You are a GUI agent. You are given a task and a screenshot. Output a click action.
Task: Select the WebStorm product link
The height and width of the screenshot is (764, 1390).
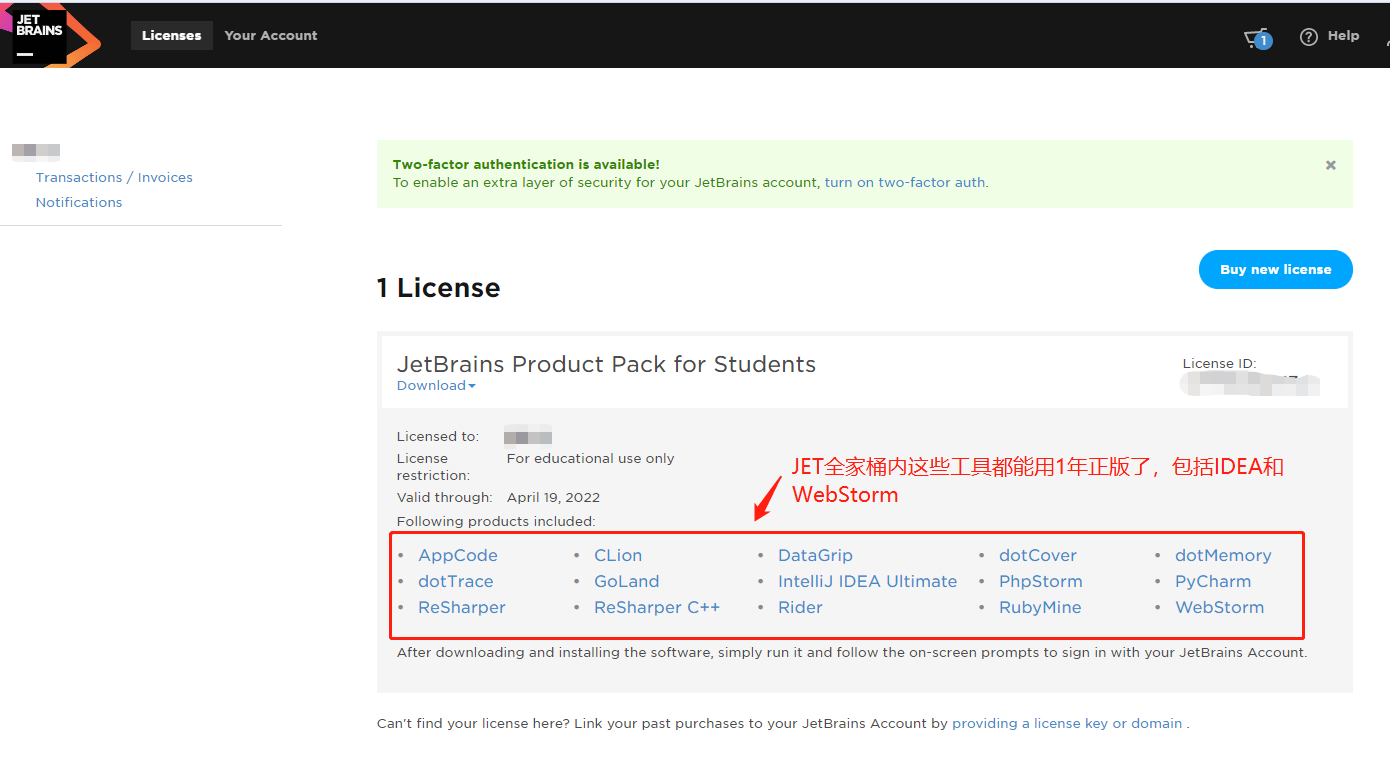point(1219,607)
